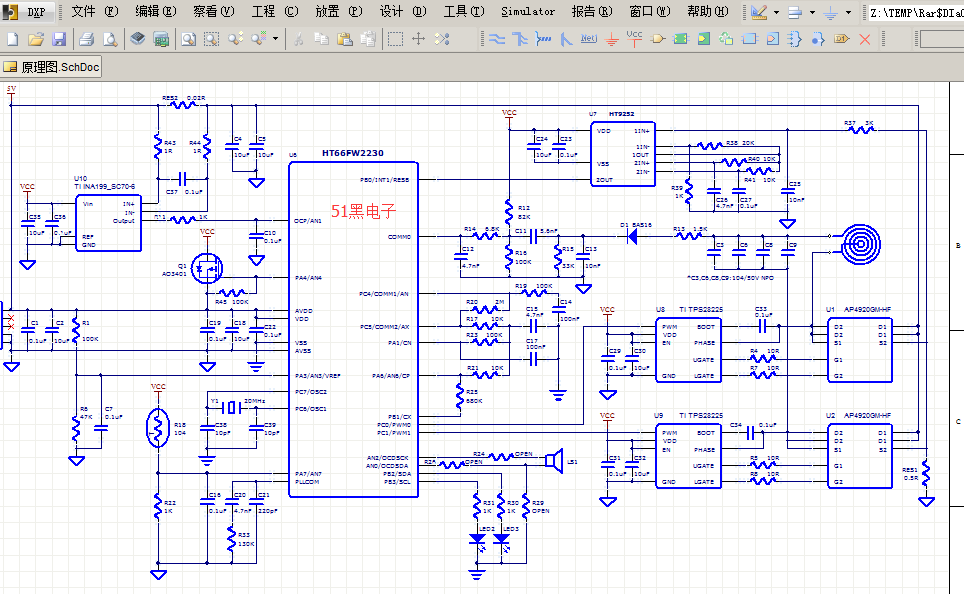Select the Q1 AO3401 MOSFET symbol
This screenshot has width=964, height=594.
tap(207, 268)
